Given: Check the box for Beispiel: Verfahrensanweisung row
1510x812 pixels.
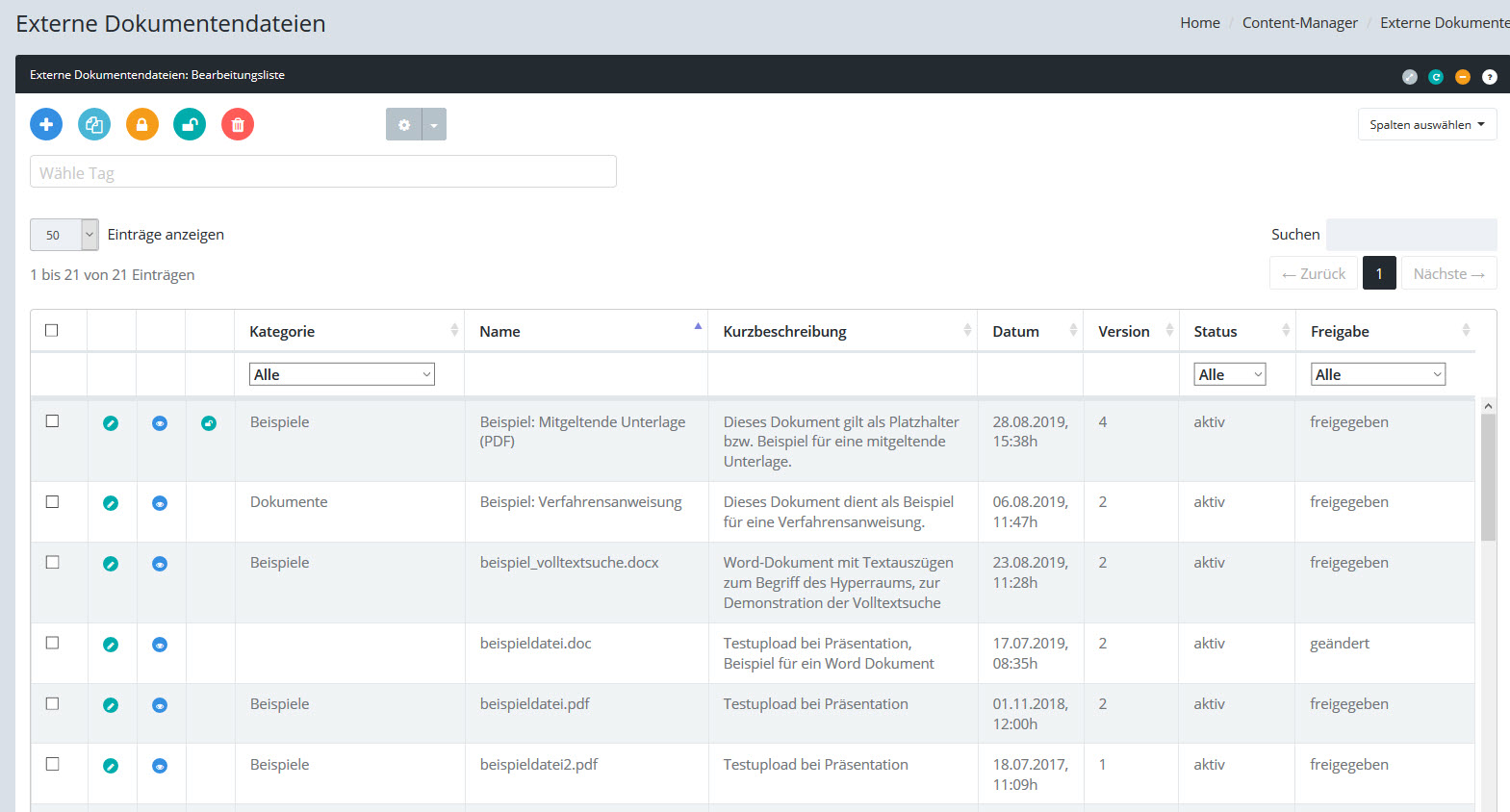Looking at the screenshot, I should click(x=53, y=502).
